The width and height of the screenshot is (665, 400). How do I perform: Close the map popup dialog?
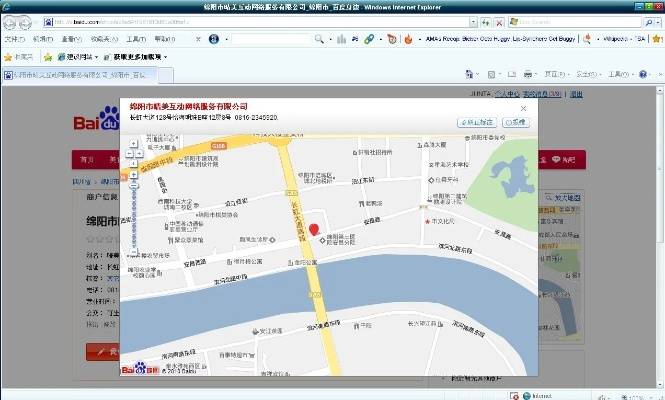[523, 107]
